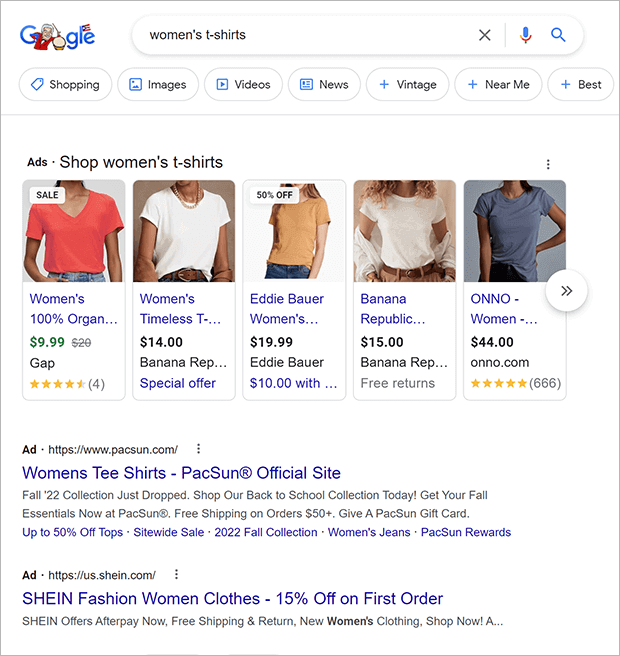Click the 50% OFF badge
620x656 pixels.
[x=274, y=195]
